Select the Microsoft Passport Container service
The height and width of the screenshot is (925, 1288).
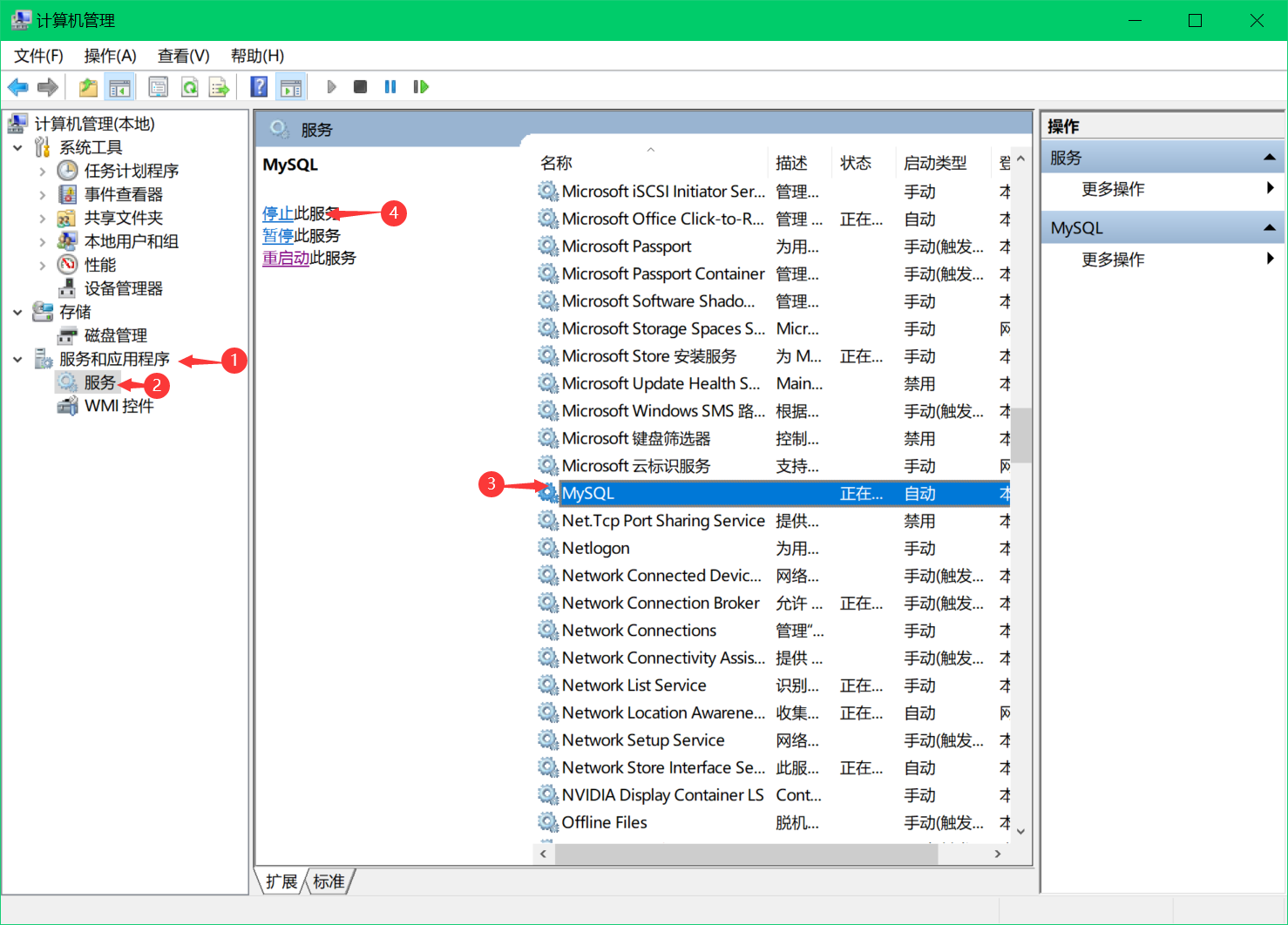tap(773, 273)
